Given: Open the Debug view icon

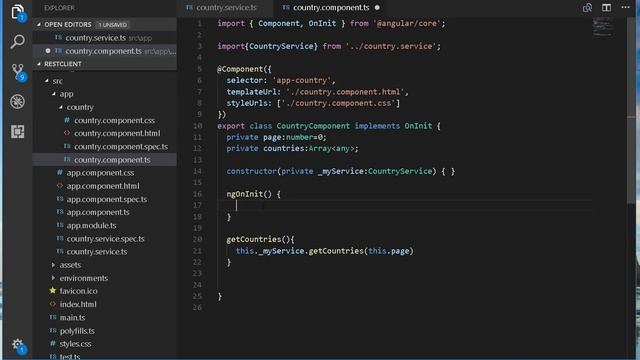Looking at the screenshot, I should pyautogui.click(x=18, y=102).
